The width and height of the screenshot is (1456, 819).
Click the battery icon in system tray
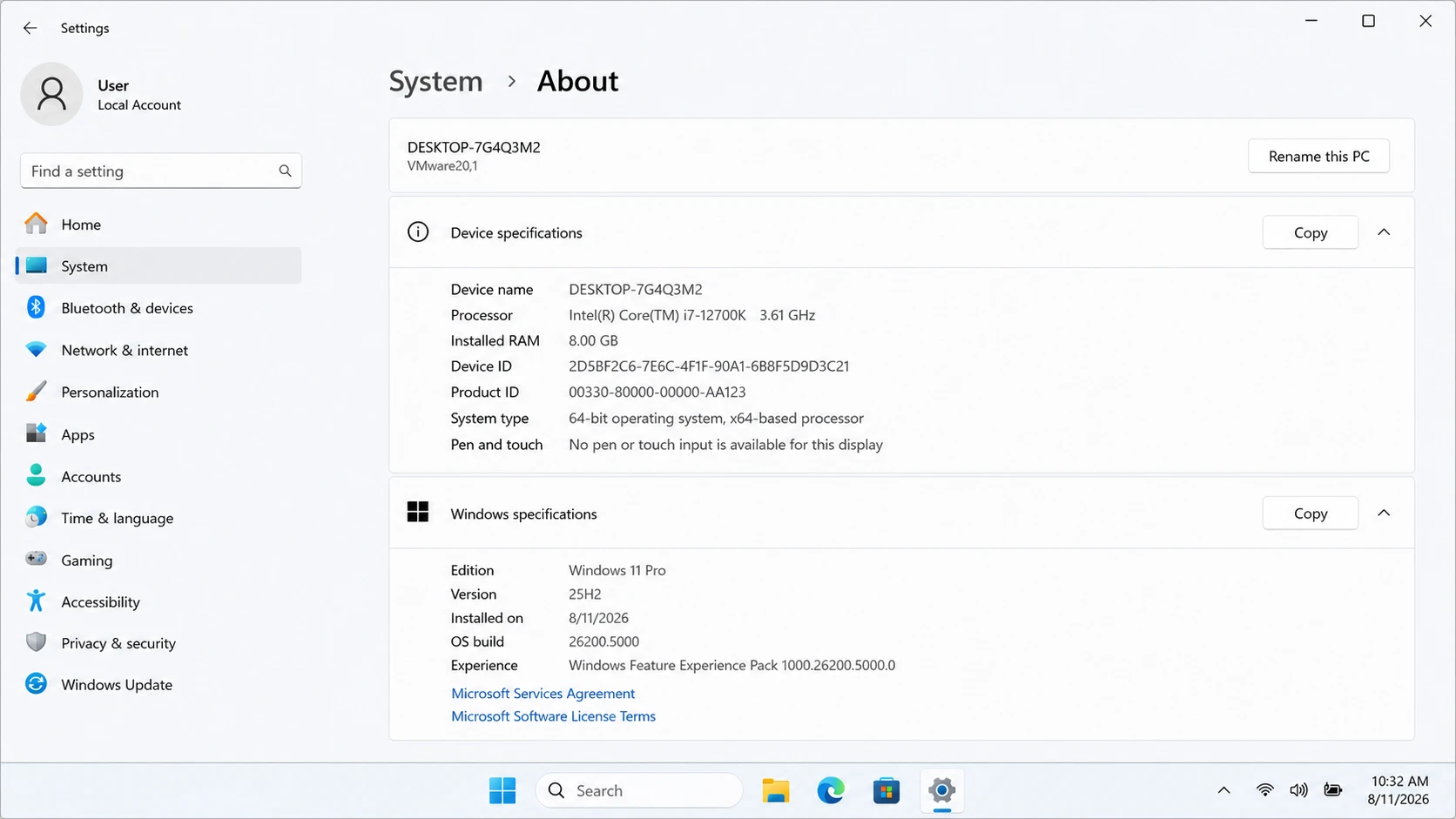coord(1332,790)
